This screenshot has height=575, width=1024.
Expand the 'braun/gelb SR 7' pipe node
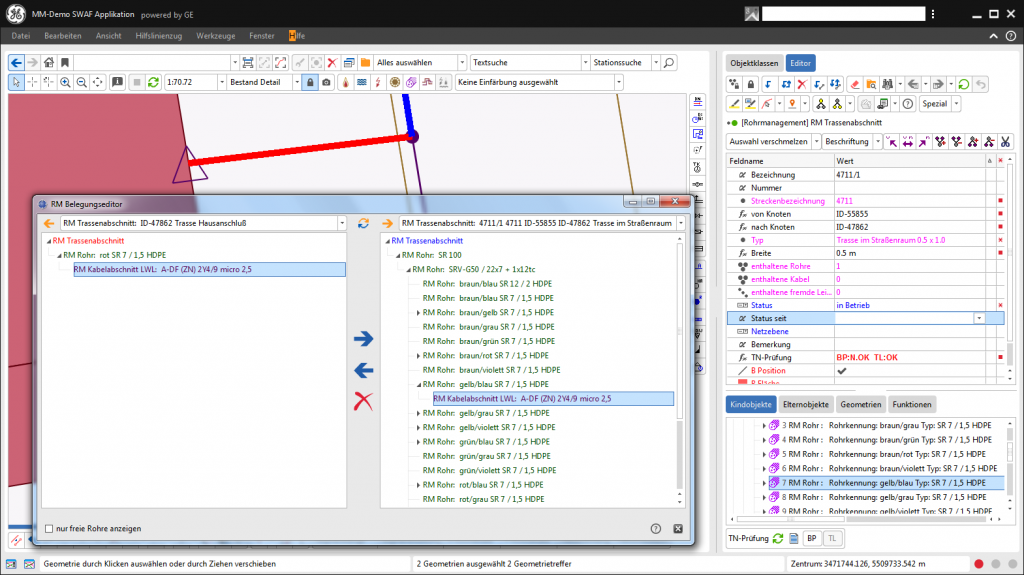[x=418, y=313]
